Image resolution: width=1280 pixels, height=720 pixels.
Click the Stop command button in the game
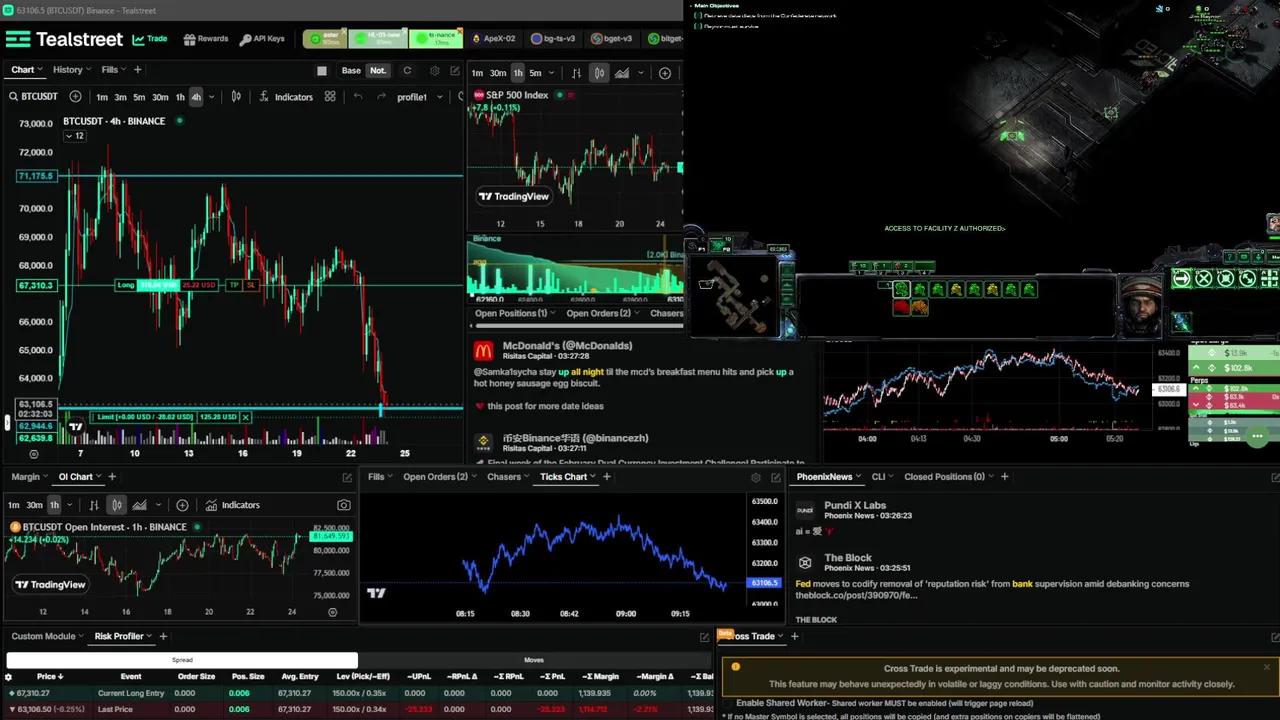point(1204,279)
